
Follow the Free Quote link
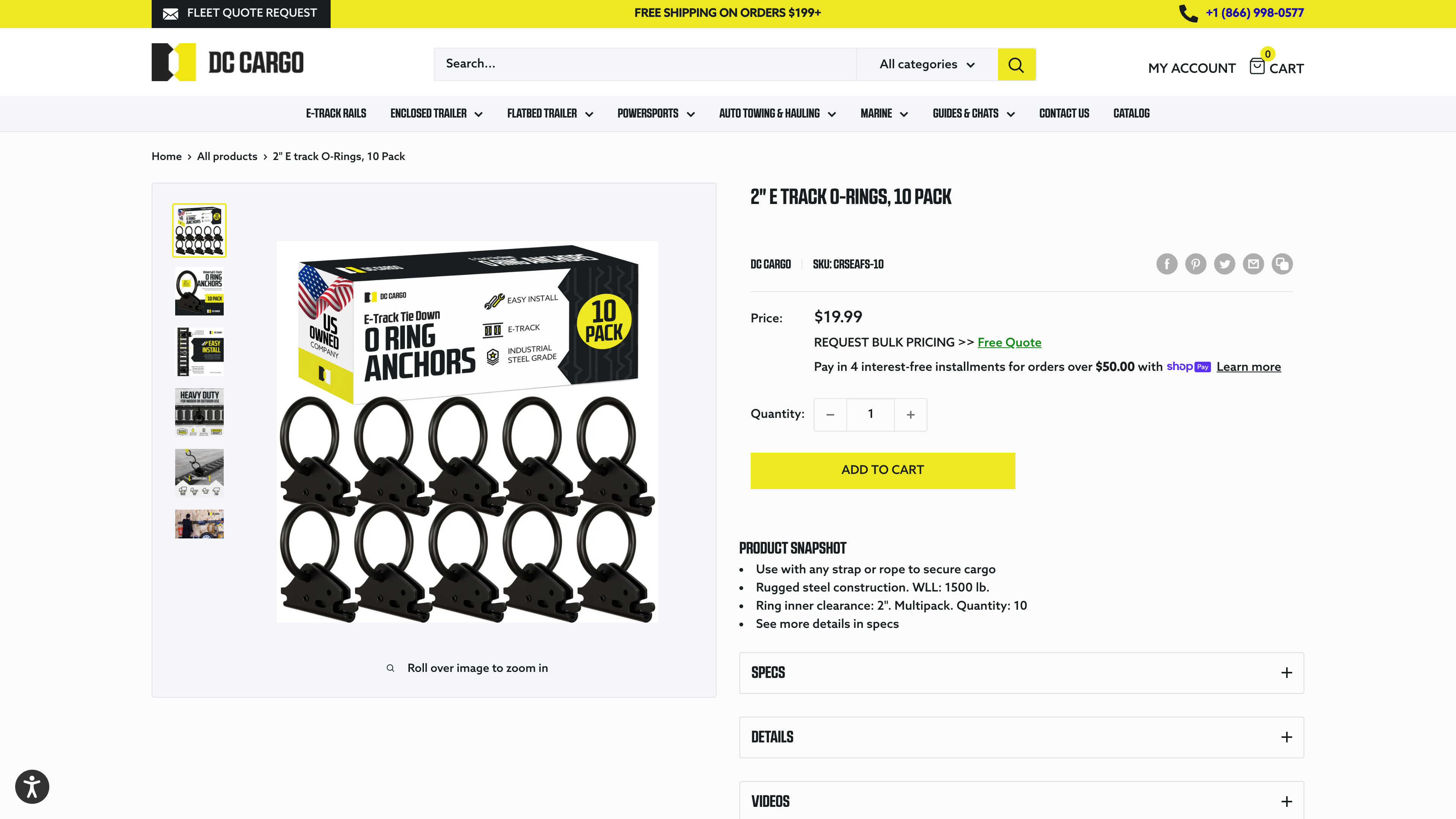point(1009,342)
